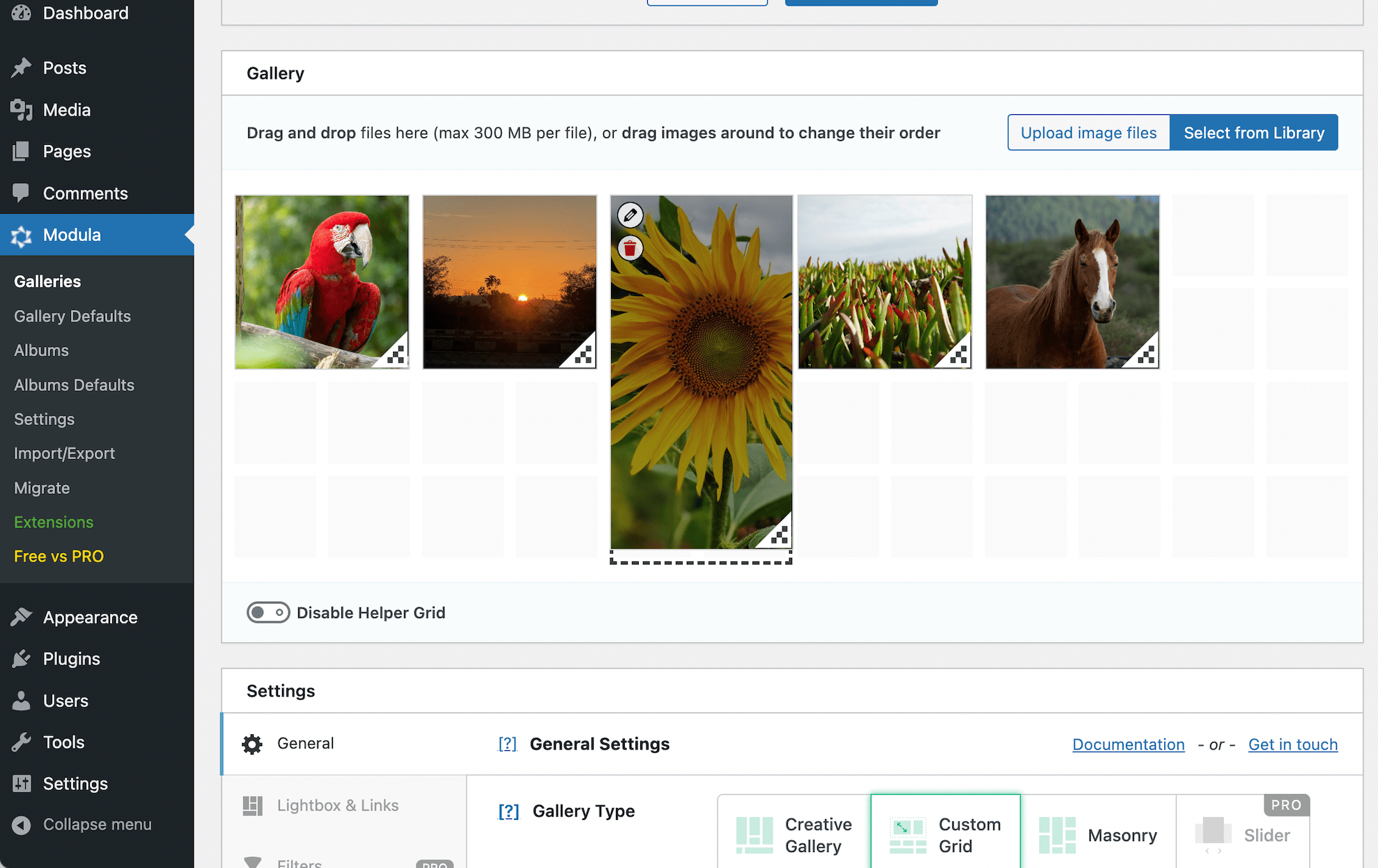Viewport: 1378px width, 868px height.
Task: Click the General settings gear icon
Action: pos(252,744)
